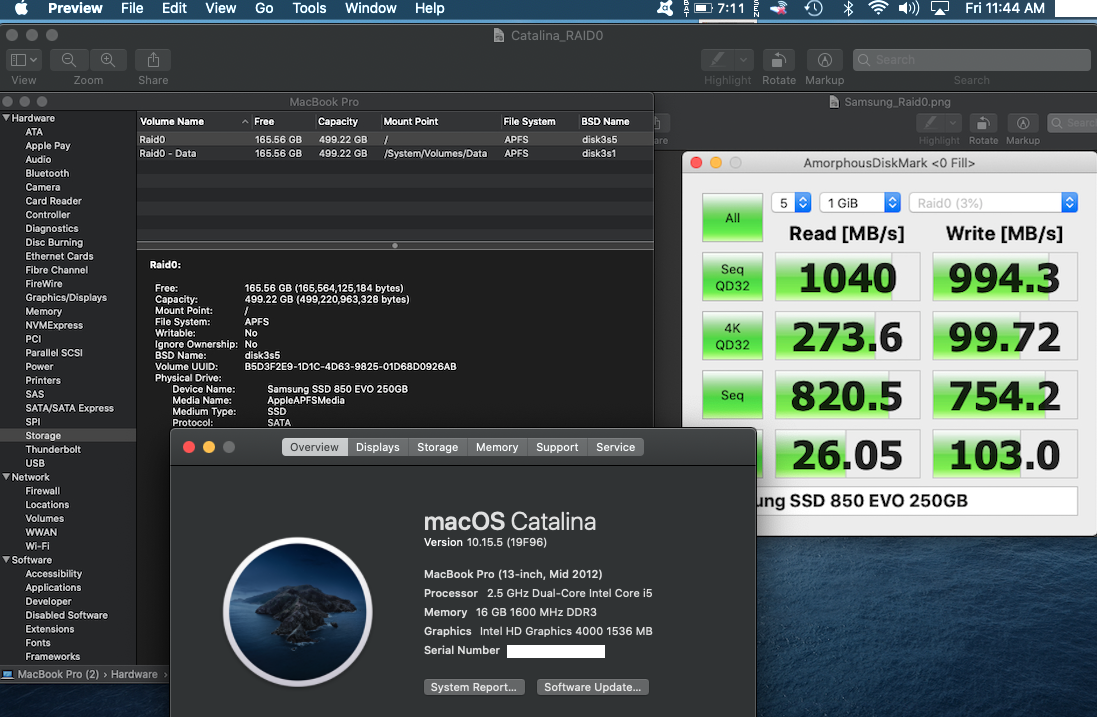This screenshot has width=1097, height=717.
Task: Select SATA/SATA Express in the sidebar
Action: coord(69,409)
